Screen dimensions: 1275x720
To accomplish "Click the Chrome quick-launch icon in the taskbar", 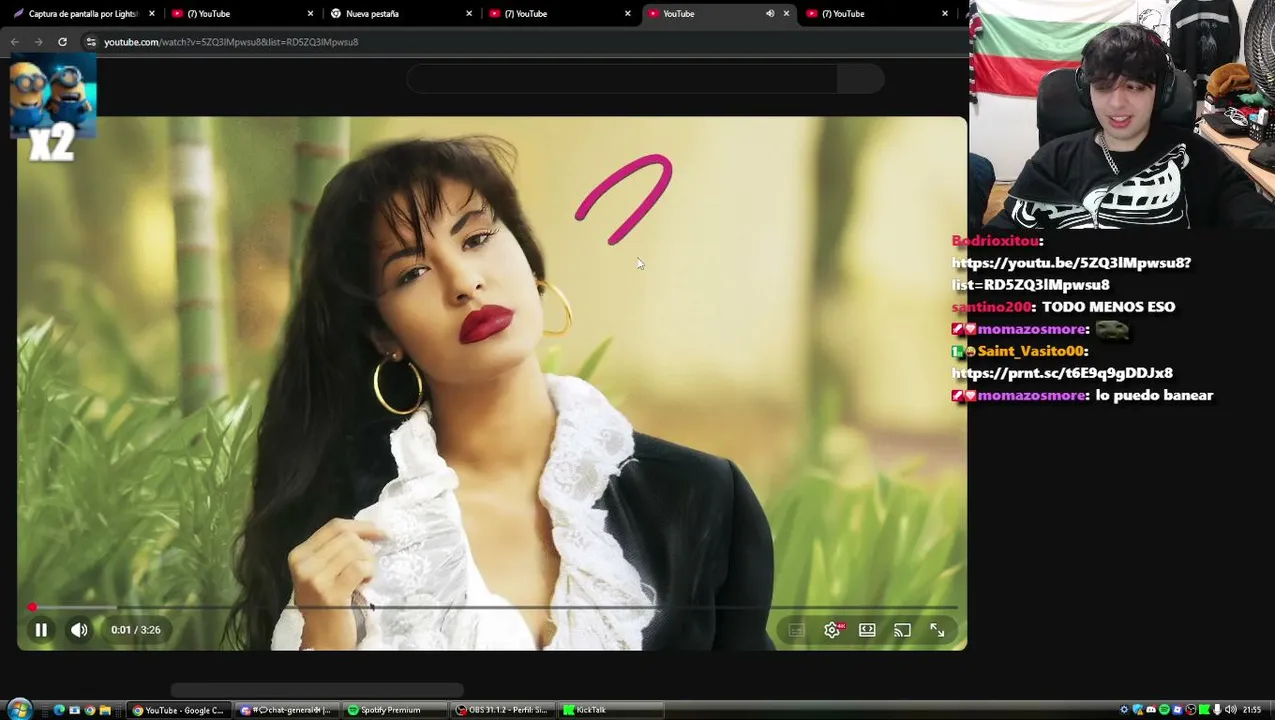I will click(89, 710).
